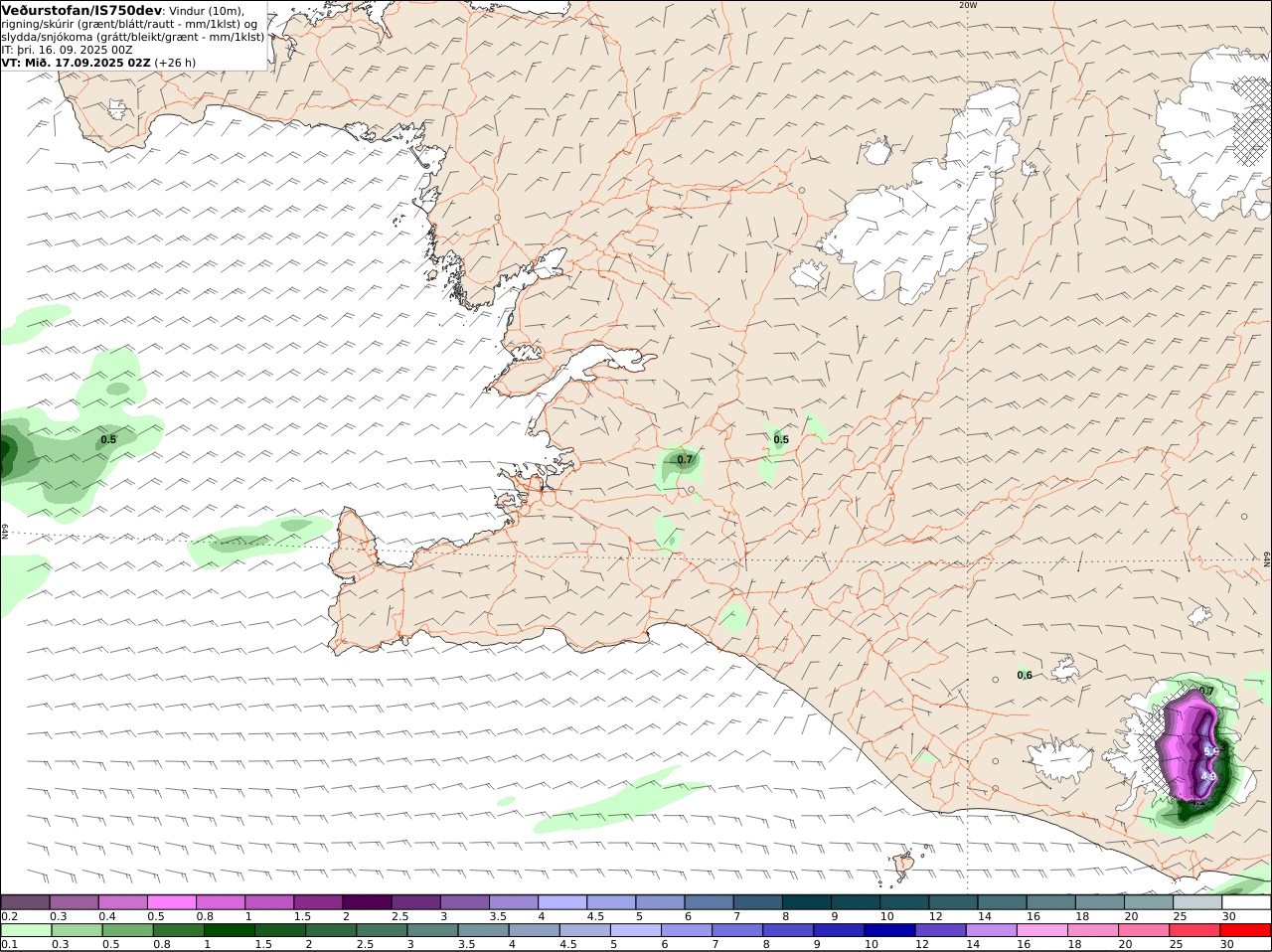1272x952 pixels.
Task: Click the 0.7 precipitation value on dark green patch inland
Action: click(685, 460)
